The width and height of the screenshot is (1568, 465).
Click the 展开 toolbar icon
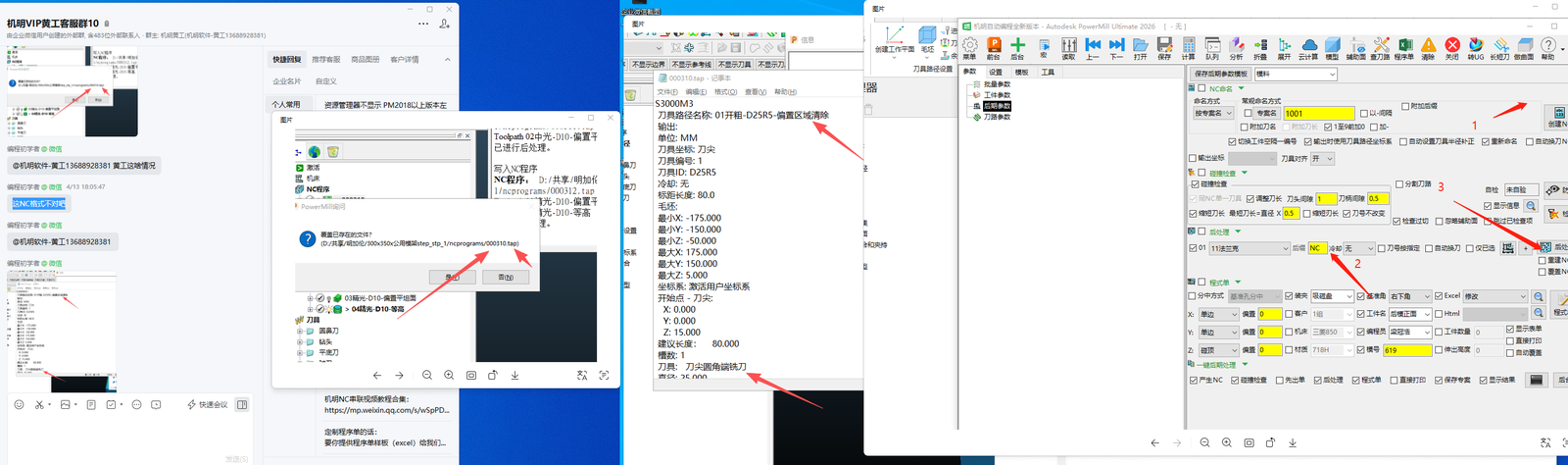pyautogui.click(x=1284, y=48)
